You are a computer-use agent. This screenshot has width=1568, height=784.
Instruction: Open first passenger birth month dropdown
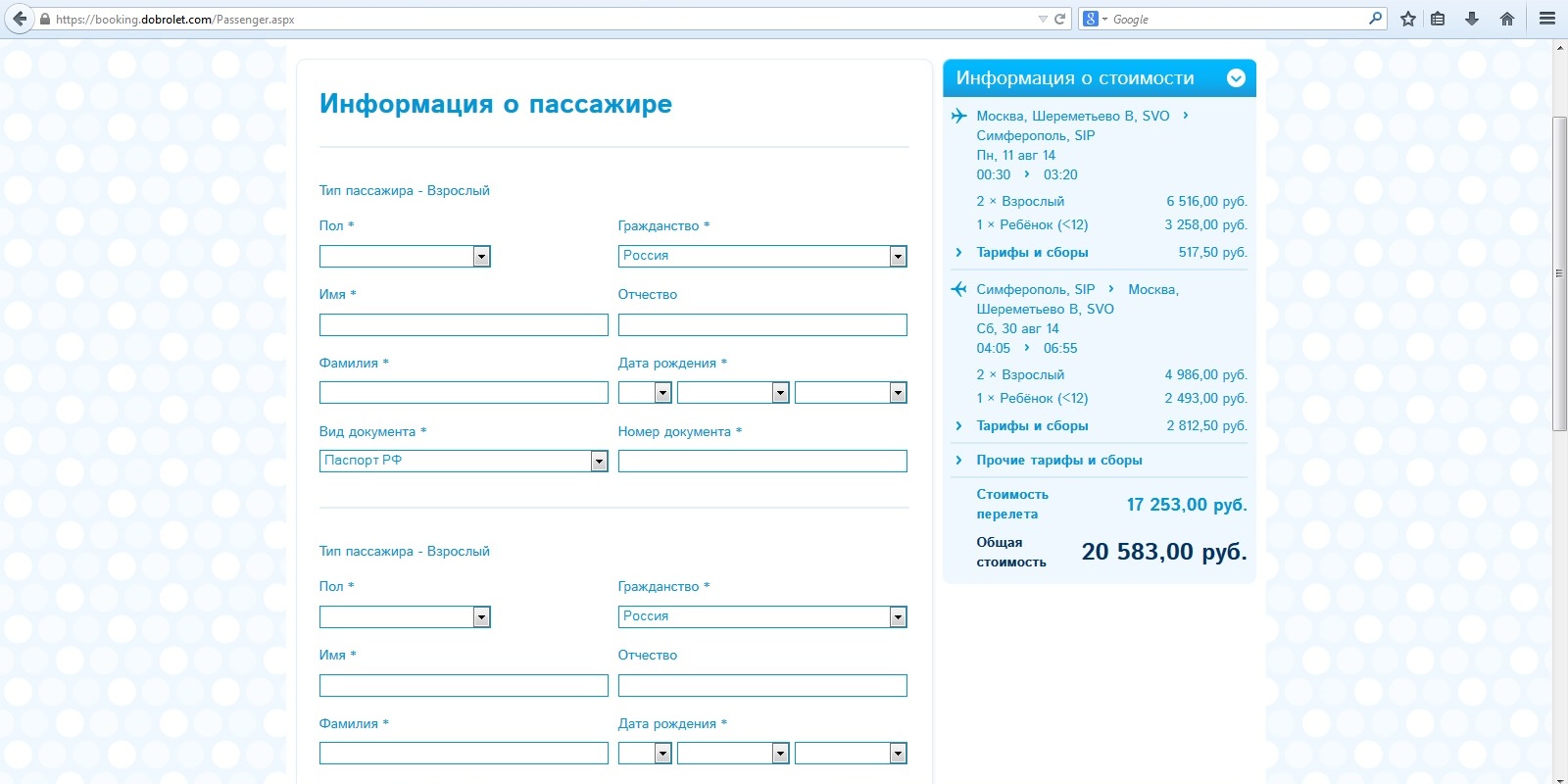point(733,393)
